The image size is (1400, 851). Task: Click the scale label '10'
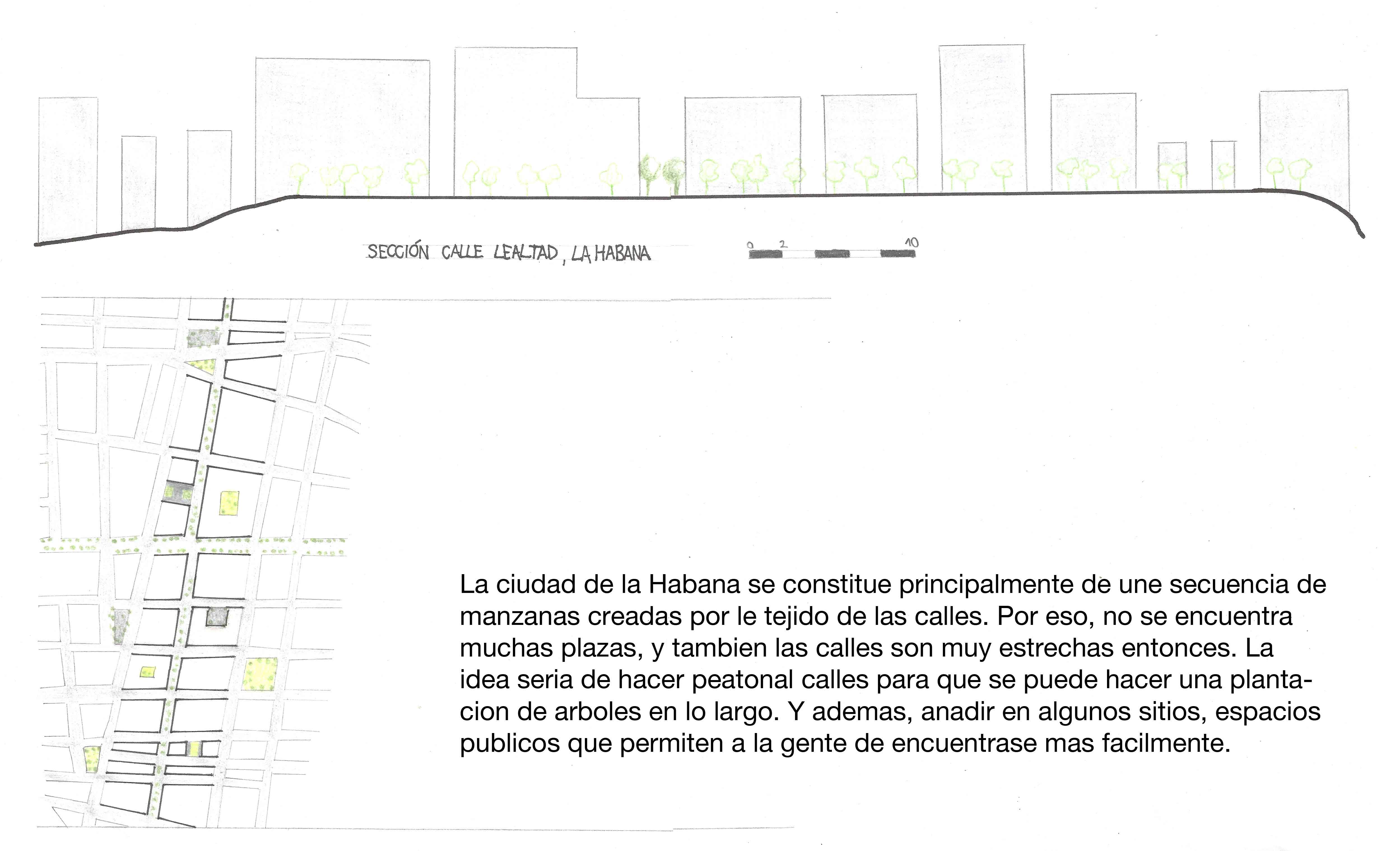[911, 243]
